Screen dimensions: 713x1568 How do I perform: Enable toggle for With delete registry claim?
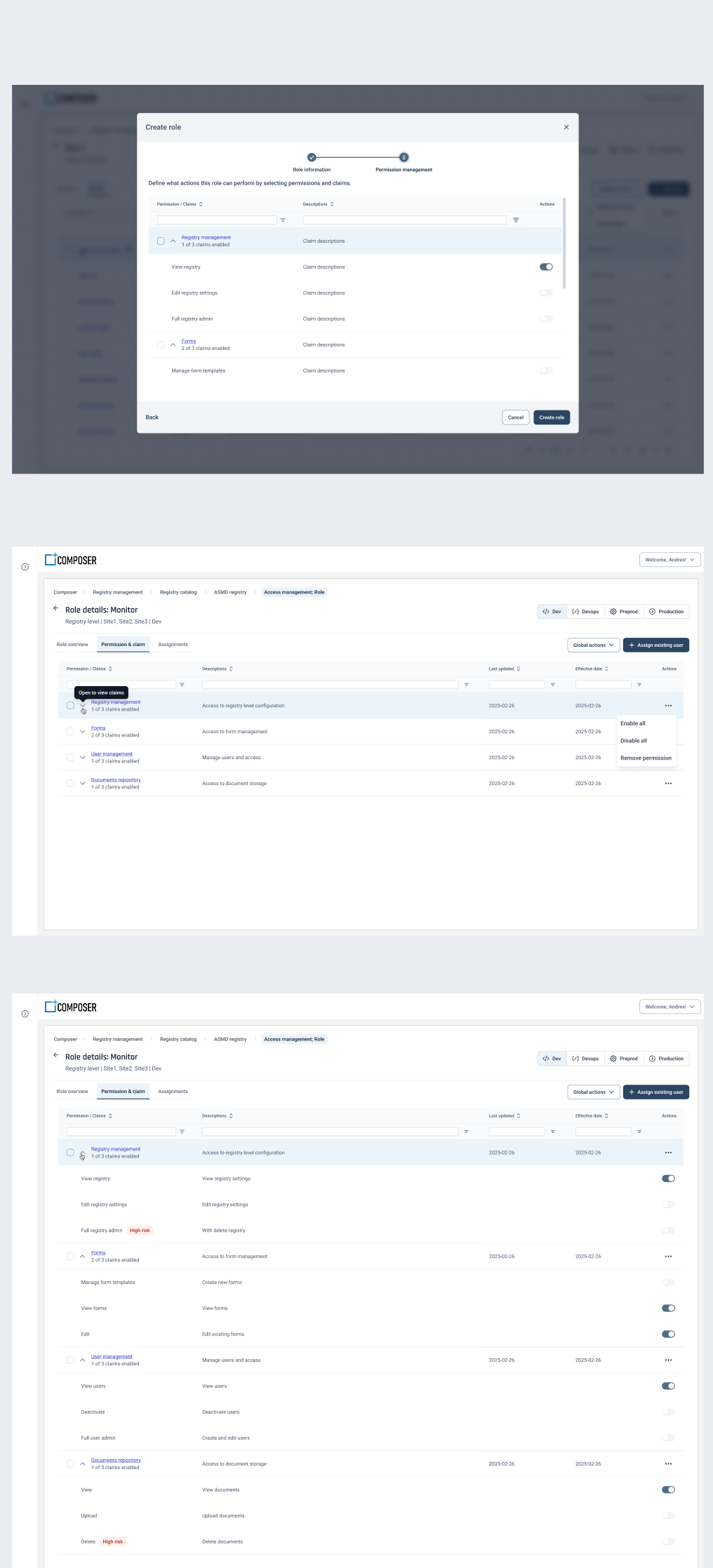point(668,1231)
